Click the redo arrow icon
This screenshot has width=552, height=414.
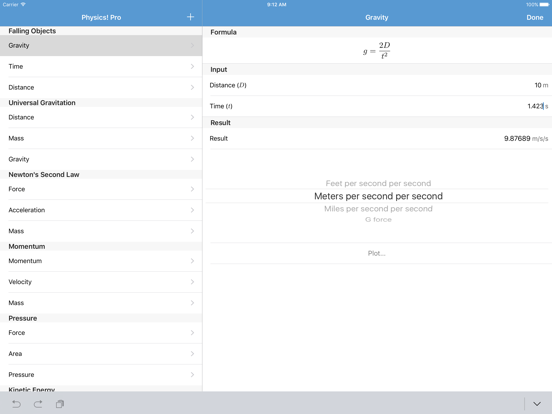[38, 404]
